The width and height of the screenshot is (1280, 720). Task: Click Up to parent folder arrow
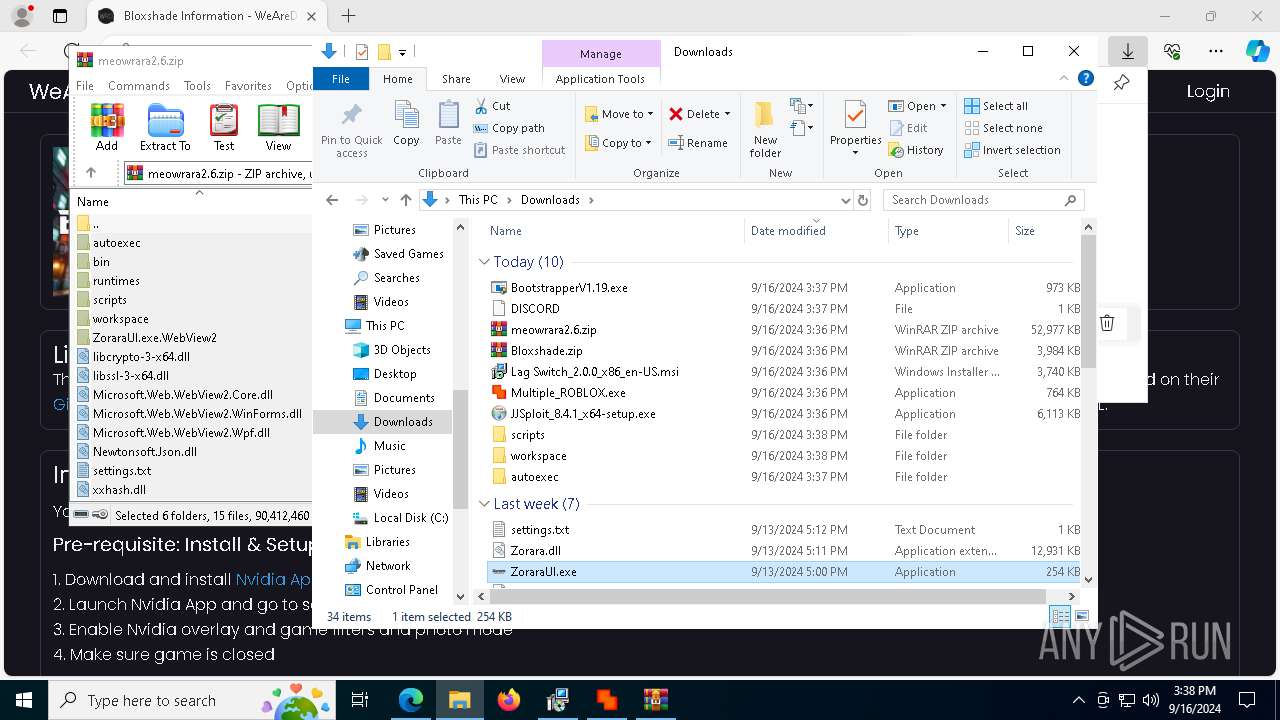[x=405, y=200]
